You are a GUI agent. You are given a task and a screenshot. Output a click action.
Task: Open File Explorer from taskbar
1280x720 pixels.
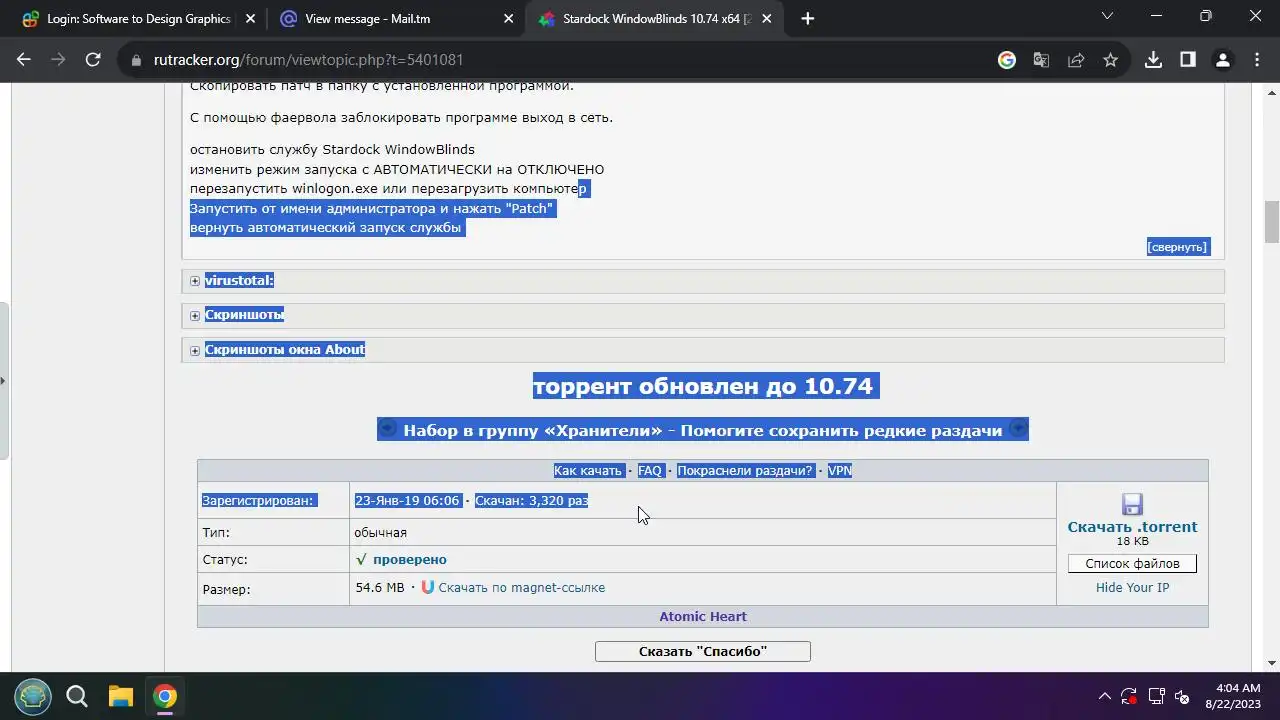(x=121, y=696)
